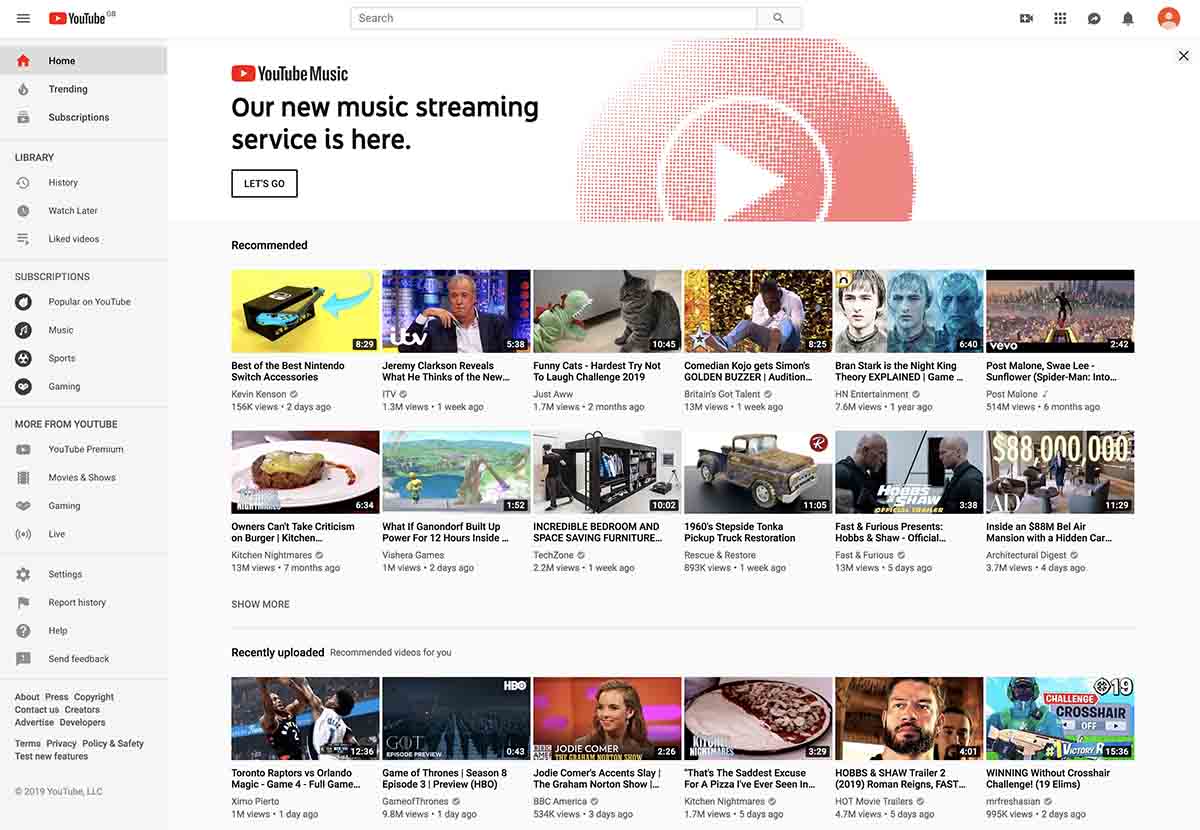Viewport: 1200px width, 830px height.
Task: Open the Messages chat icon
Action: click(1092, 17)
